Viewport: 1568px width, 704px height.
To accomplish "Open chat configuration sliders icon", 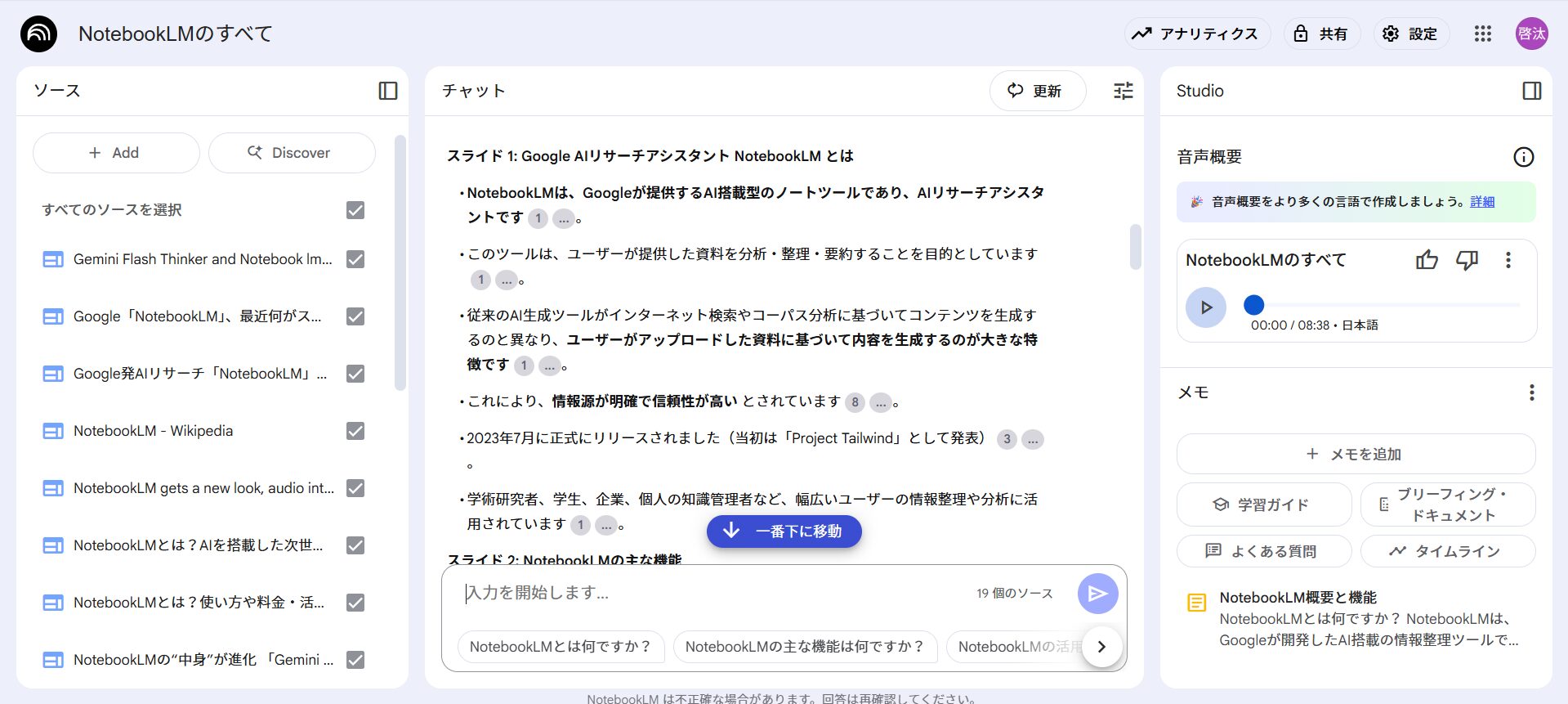I will coord(1124,91).
